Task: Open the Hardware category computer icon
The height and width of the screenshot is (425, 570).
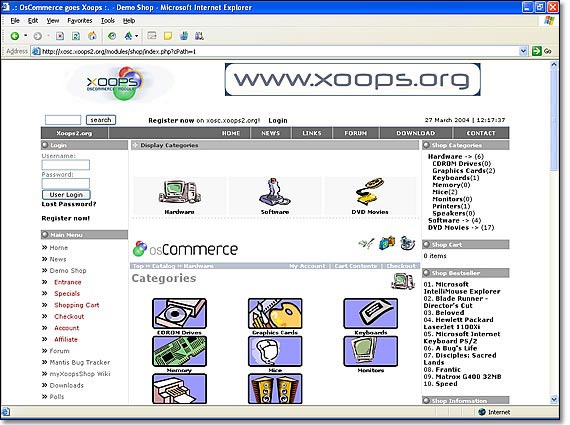Action: 180,192
